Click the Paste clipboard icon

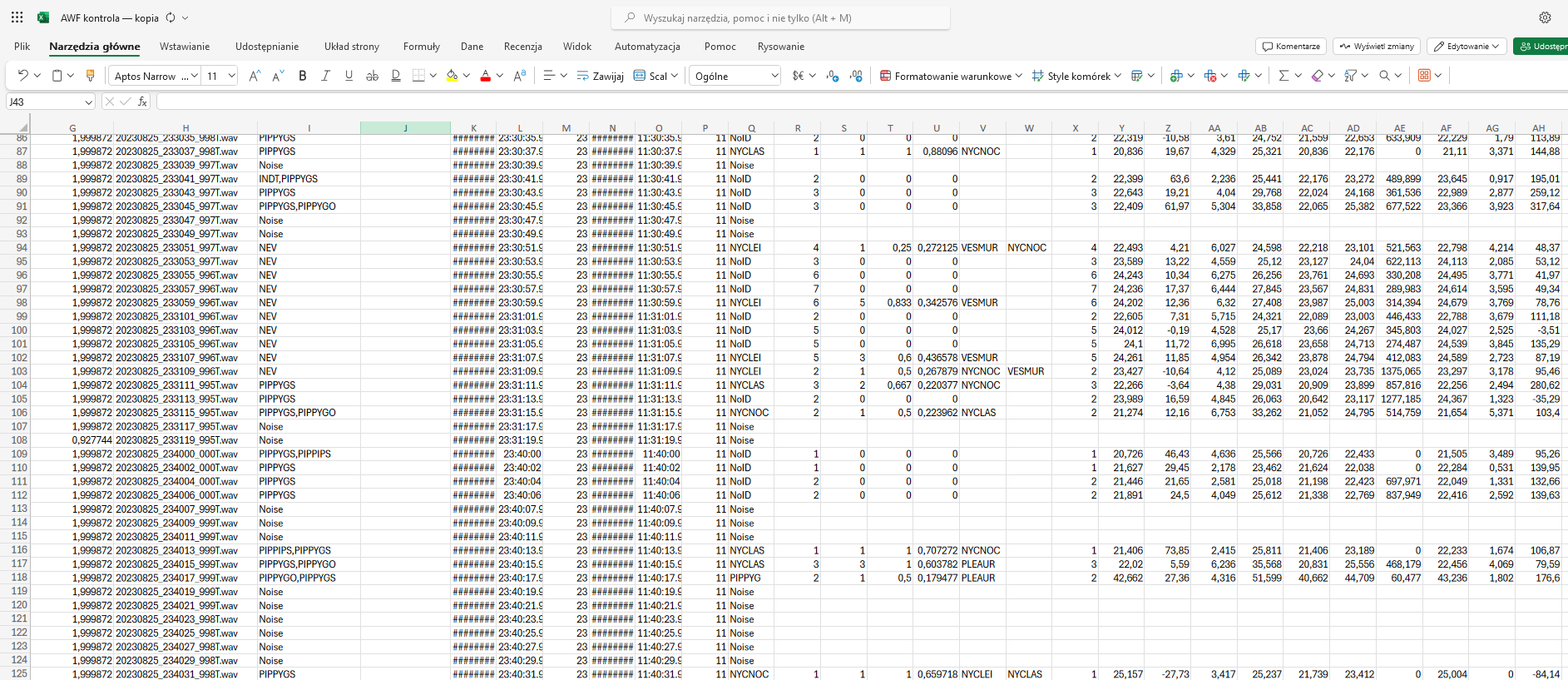point(57,76)
